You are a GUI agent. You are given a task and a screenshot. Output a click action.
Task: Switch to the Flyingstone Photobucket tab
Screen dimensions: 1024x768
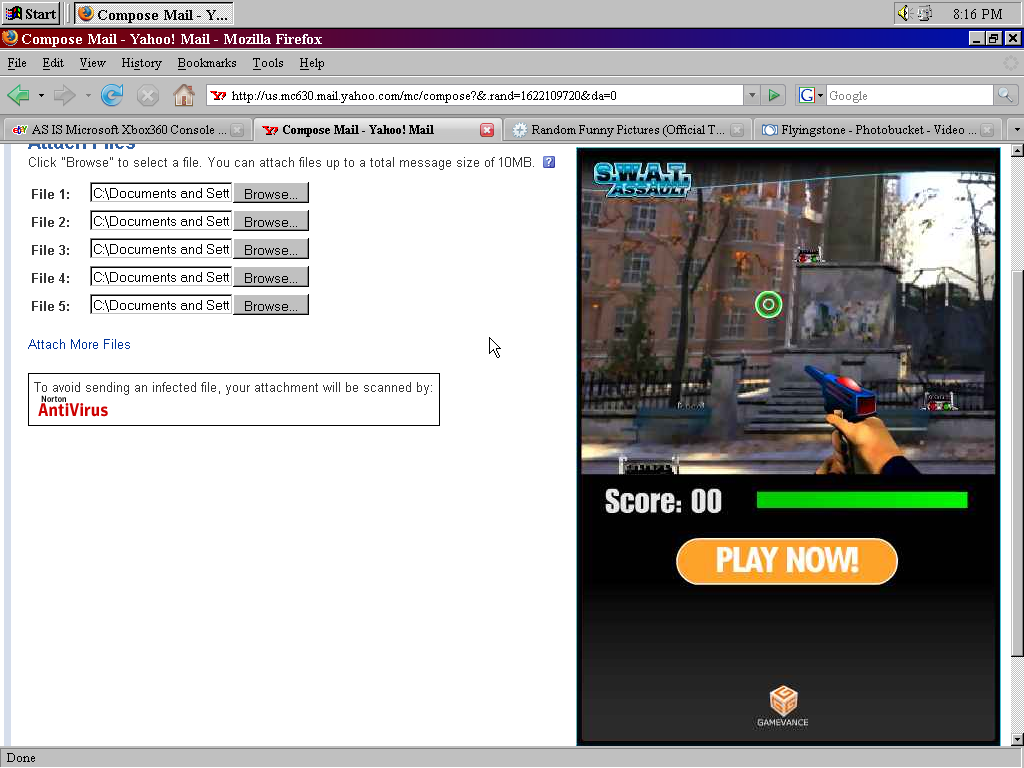878,130
